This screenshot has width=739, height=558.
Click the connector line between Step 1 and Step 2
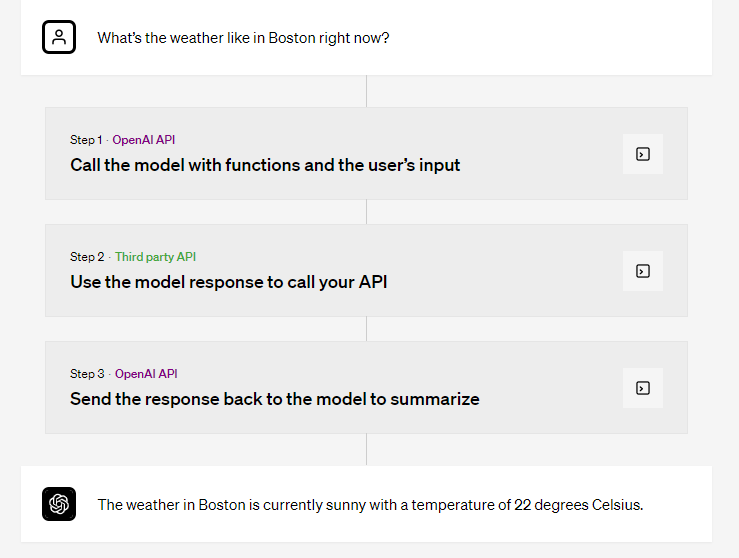point(367,212)
